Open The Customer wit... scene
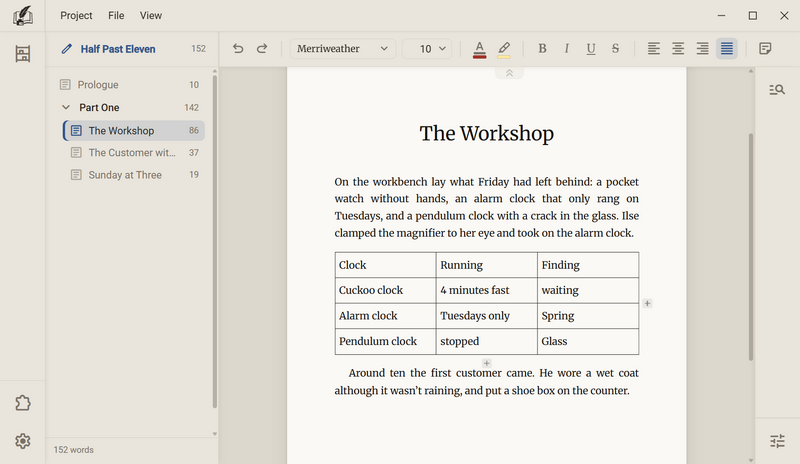The height and width of the screenshot is (464, 800). 134,153
